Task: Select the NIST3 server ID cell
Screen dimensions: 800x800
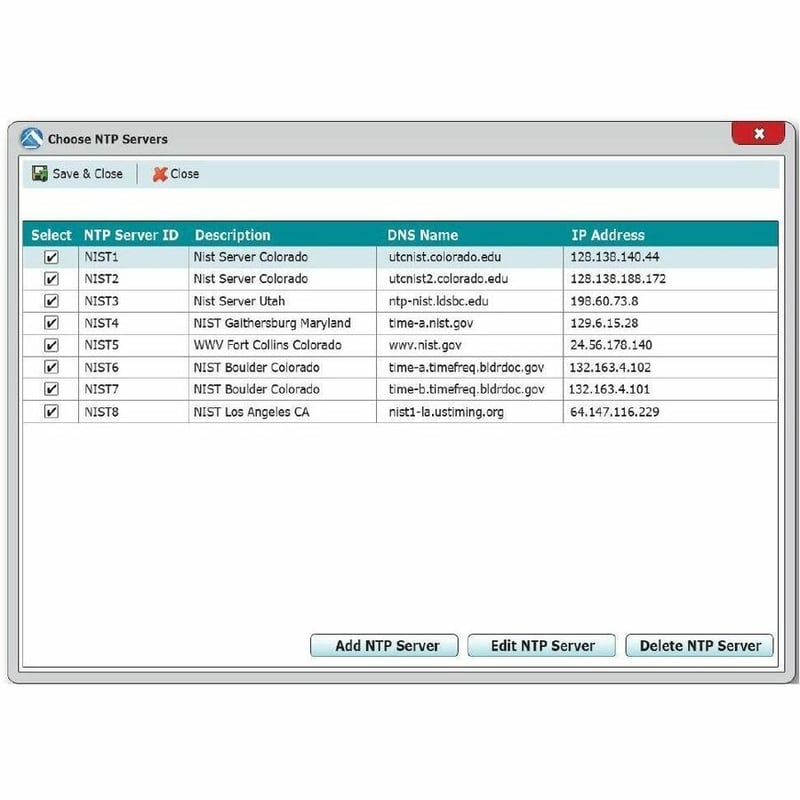Action: coord(101,301)
